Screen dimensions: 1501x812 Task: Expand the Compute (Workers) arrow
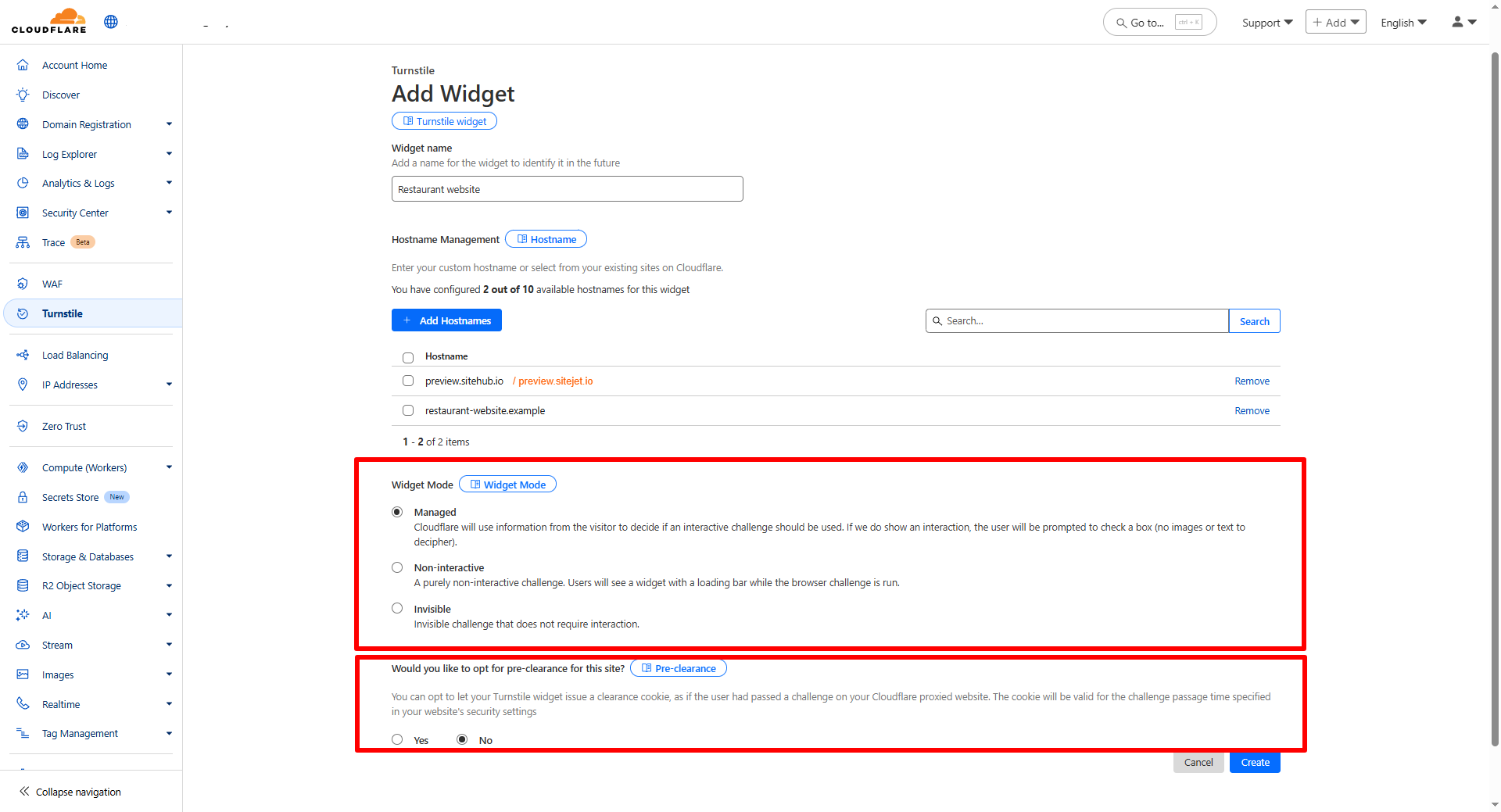pyautogui.click(x=169, y=467)
